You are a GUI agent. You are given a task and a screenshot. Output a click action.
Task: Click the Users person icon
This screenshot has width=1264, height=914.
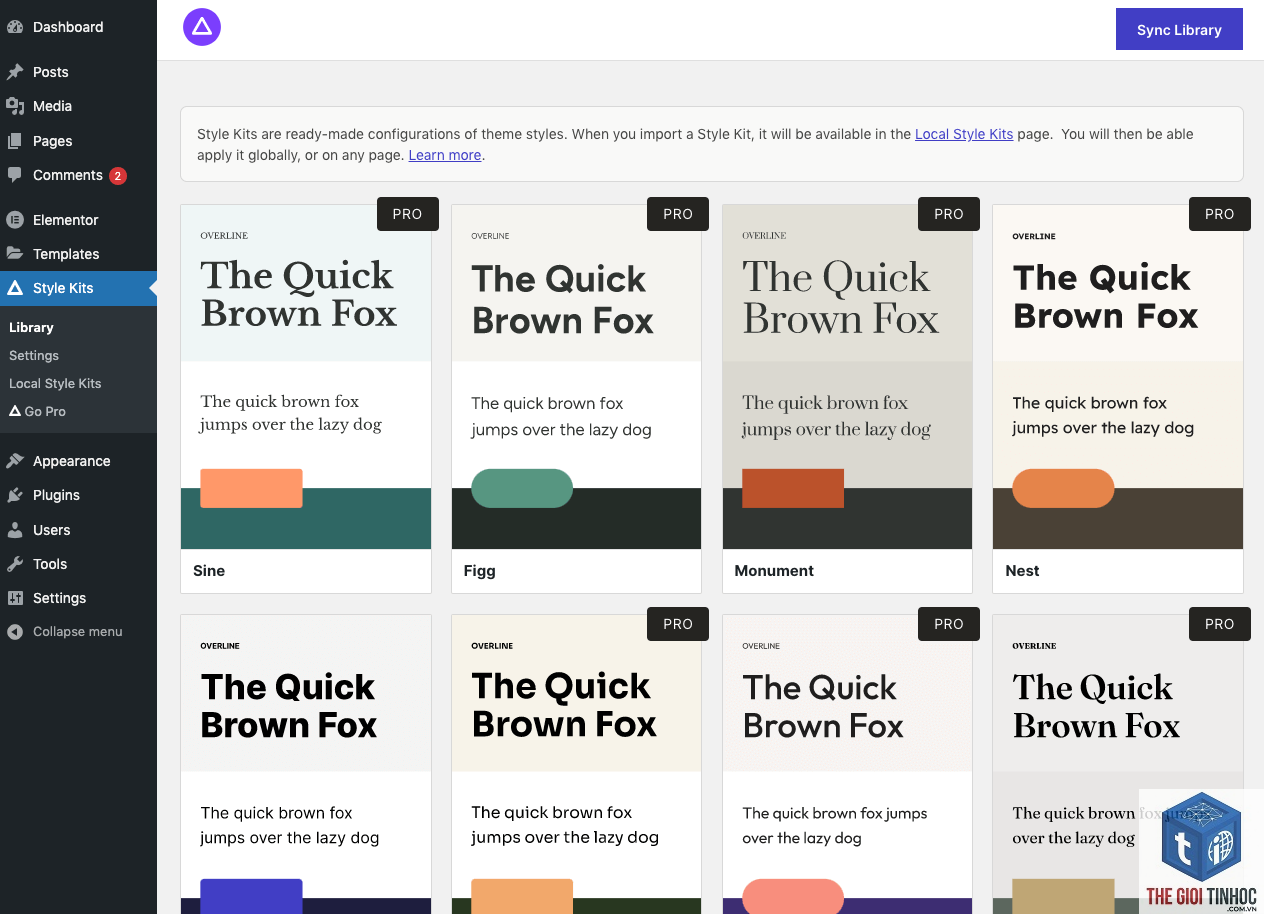[15, 530]
